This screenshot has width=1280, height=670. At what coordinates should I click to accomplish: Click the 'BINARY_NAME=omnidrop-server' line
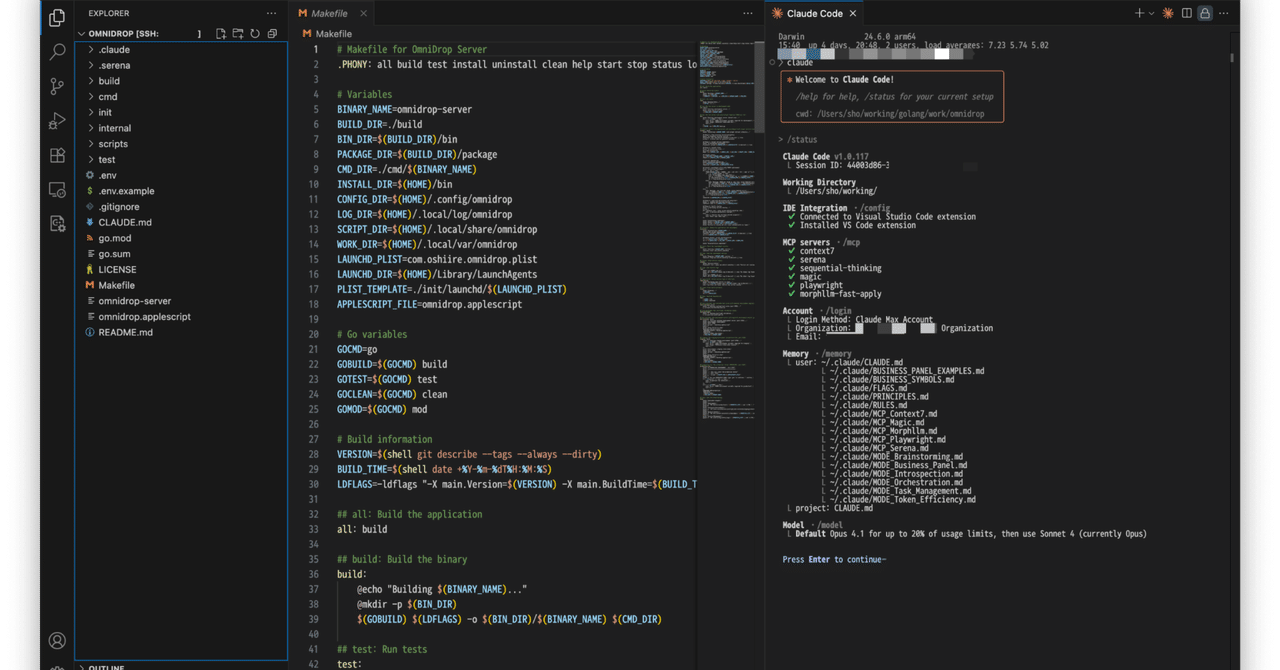click(404, 109)
